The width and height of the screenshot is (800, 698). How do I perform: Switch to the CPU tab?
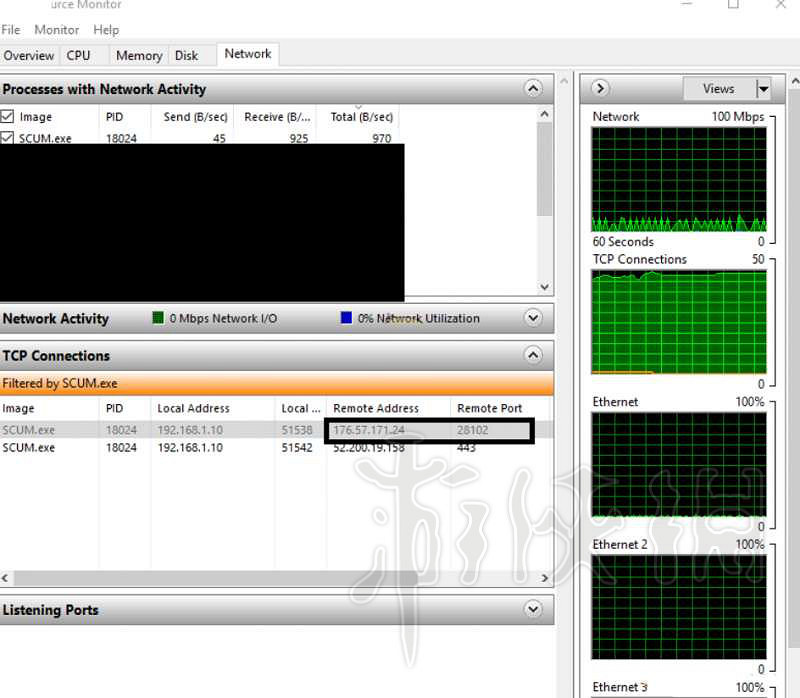[x=78, y=56]
